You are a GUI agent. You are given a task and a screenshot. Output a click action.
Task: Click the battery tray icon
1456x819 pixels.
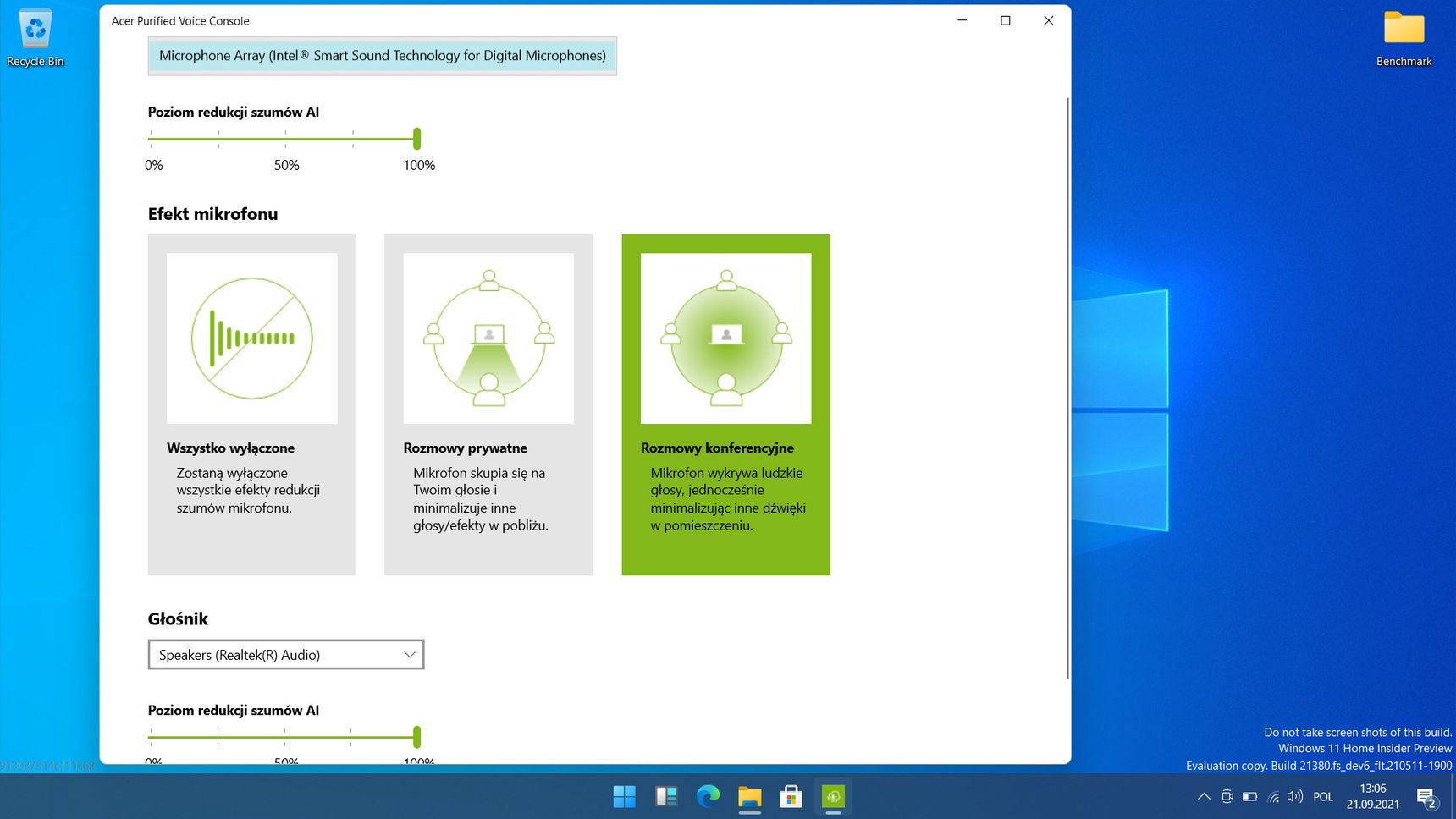(1249, 796)
